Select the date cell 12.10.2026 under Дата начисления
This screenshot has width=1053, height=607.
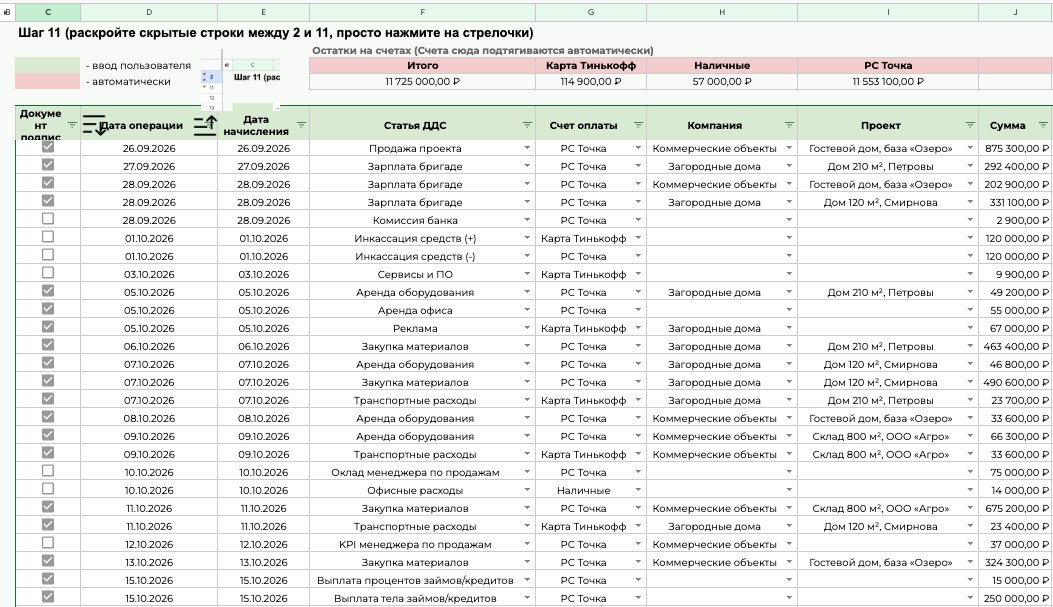[x=263, y=545]
